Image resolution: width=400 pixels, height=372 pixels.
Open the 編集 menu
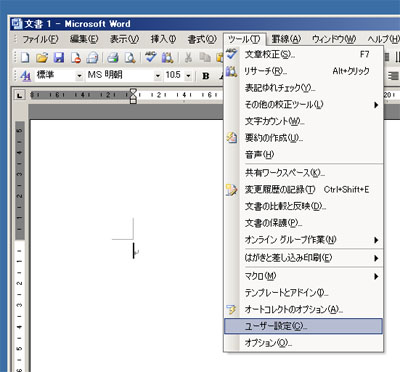(x=84, y=39)
